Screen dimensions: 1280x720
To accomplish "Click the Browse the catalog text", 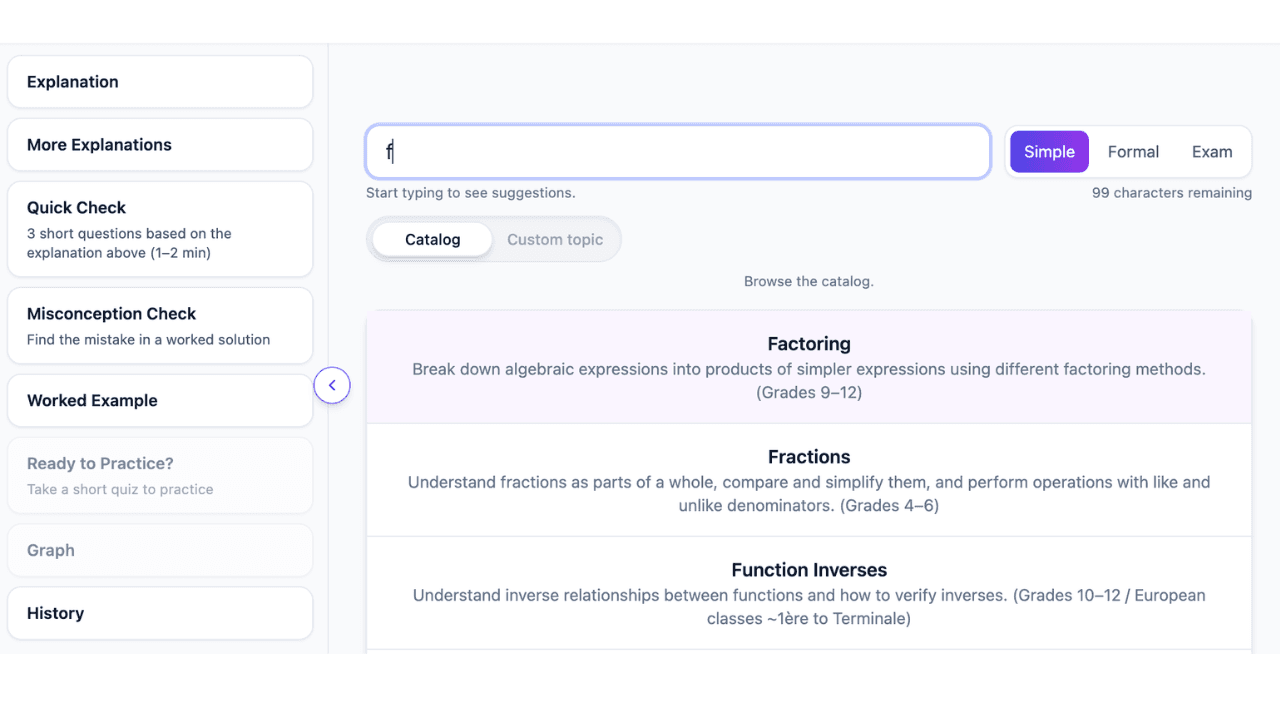I will point(809,281).
